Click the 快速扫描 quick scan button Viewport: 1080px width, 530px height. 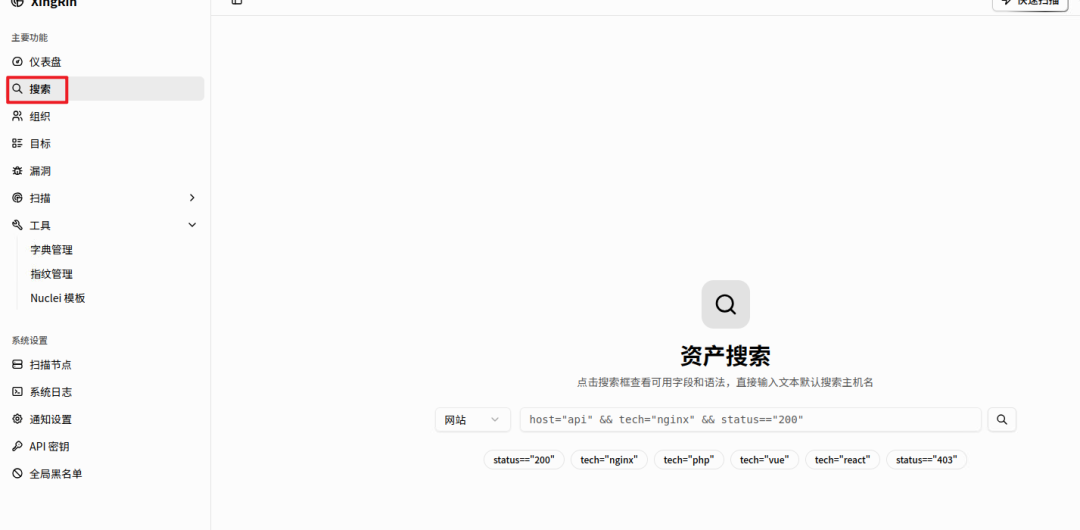click(x=1030, y=4)
